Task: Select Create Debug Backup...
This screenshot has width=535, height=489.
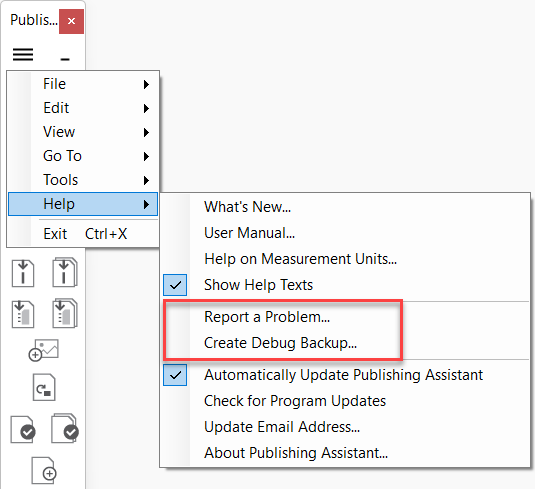Action: pos(345,343)
